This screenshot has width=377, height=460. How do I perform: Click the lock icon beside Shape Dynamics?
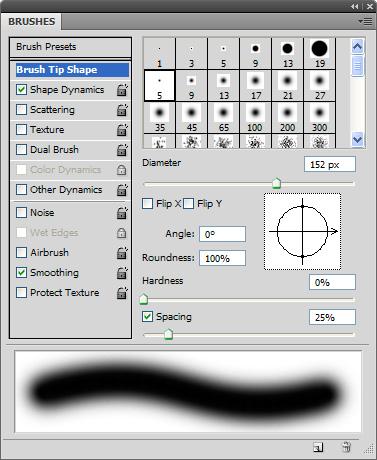(x=122, y=90)
